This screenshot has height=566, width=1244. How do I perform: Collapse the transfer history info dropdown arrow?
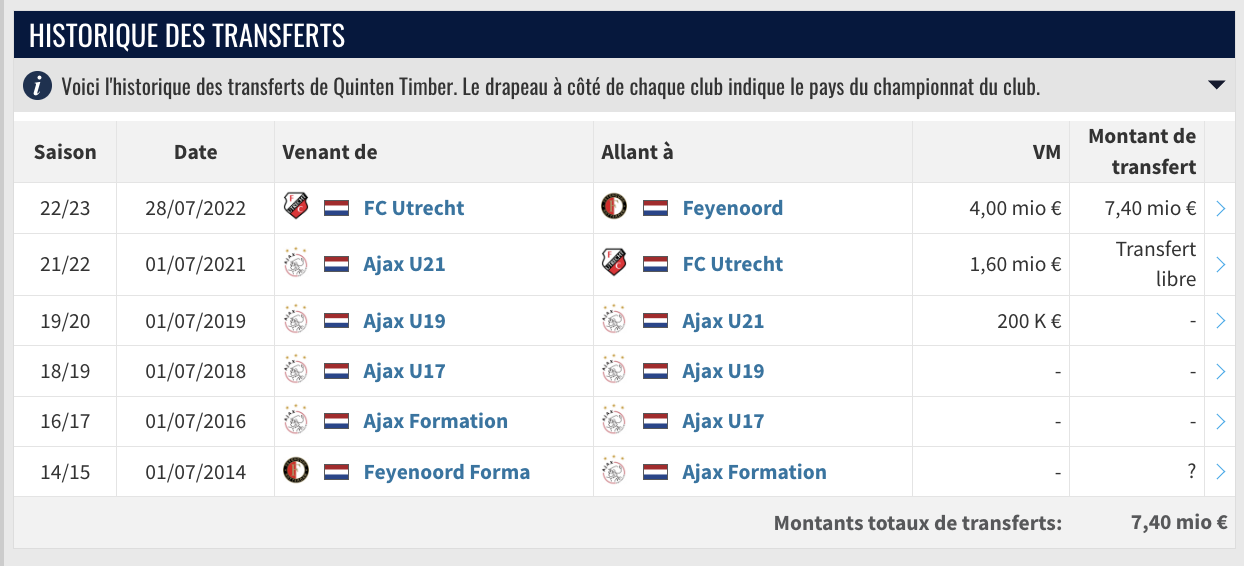click(1216, 86)
